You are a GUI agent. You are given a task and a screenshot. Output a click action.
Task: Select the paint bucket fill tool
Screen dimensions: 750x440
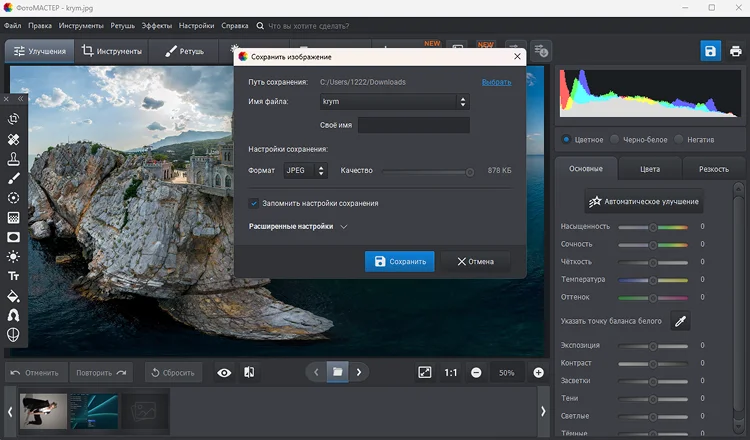point(13,296)
